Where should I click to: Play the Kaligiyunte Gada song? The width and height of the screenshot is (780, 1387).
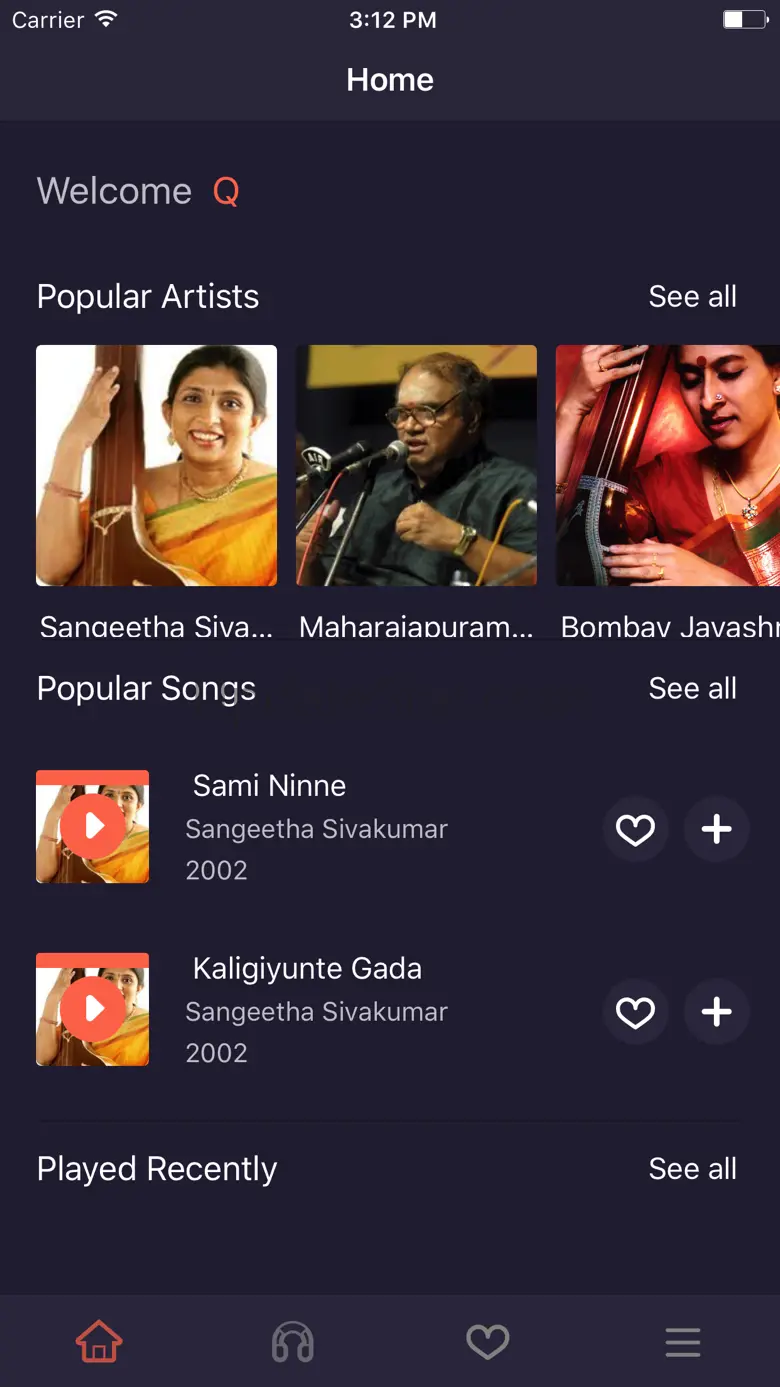93,1010
